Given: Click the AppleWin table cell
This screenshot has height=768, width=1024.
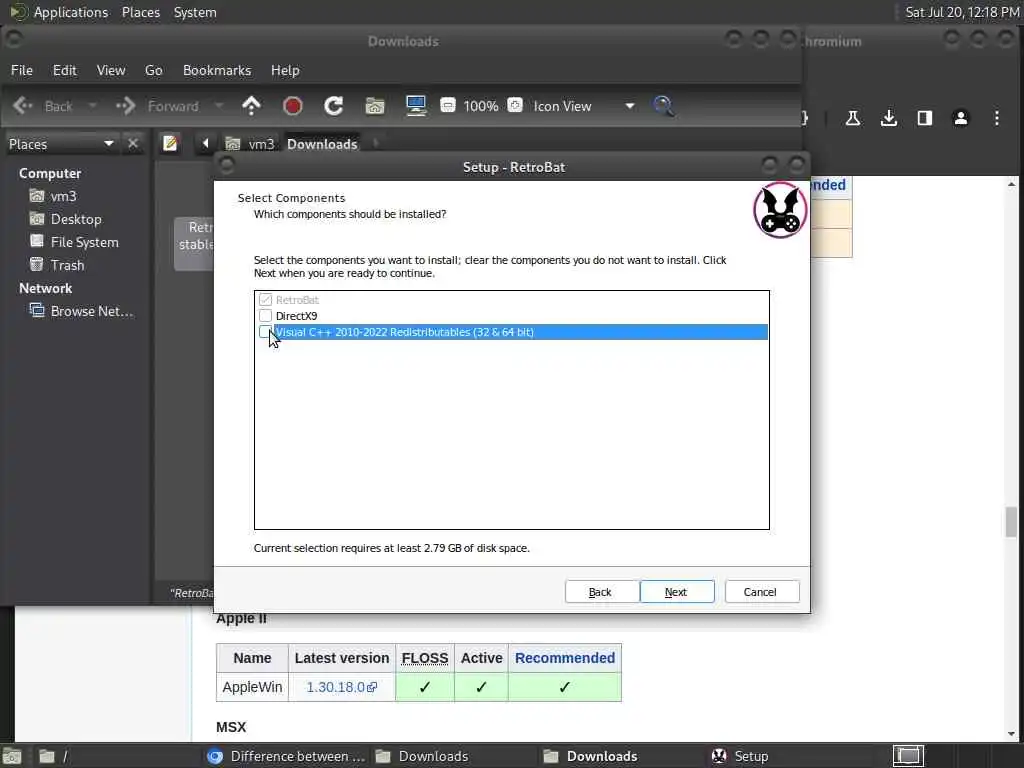Looking at the screenshot, I should click(252, 687).
